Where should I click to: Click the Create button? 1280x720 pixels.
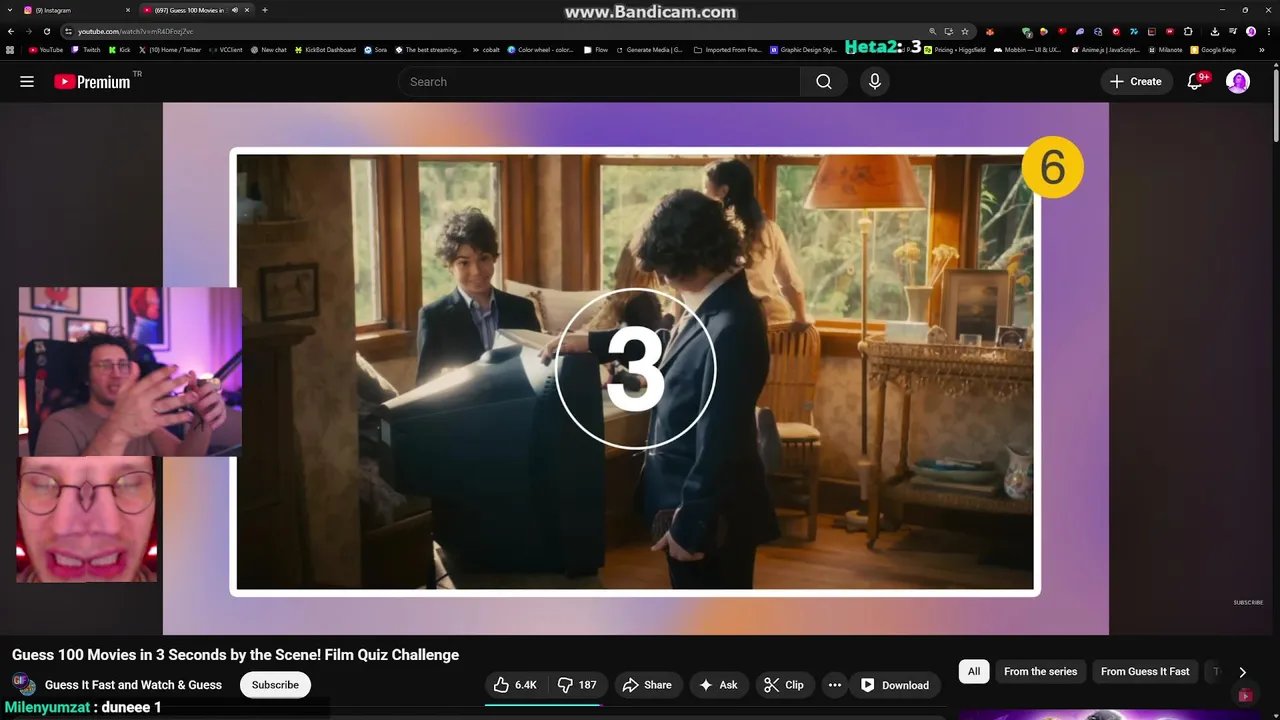[1136, 82]
